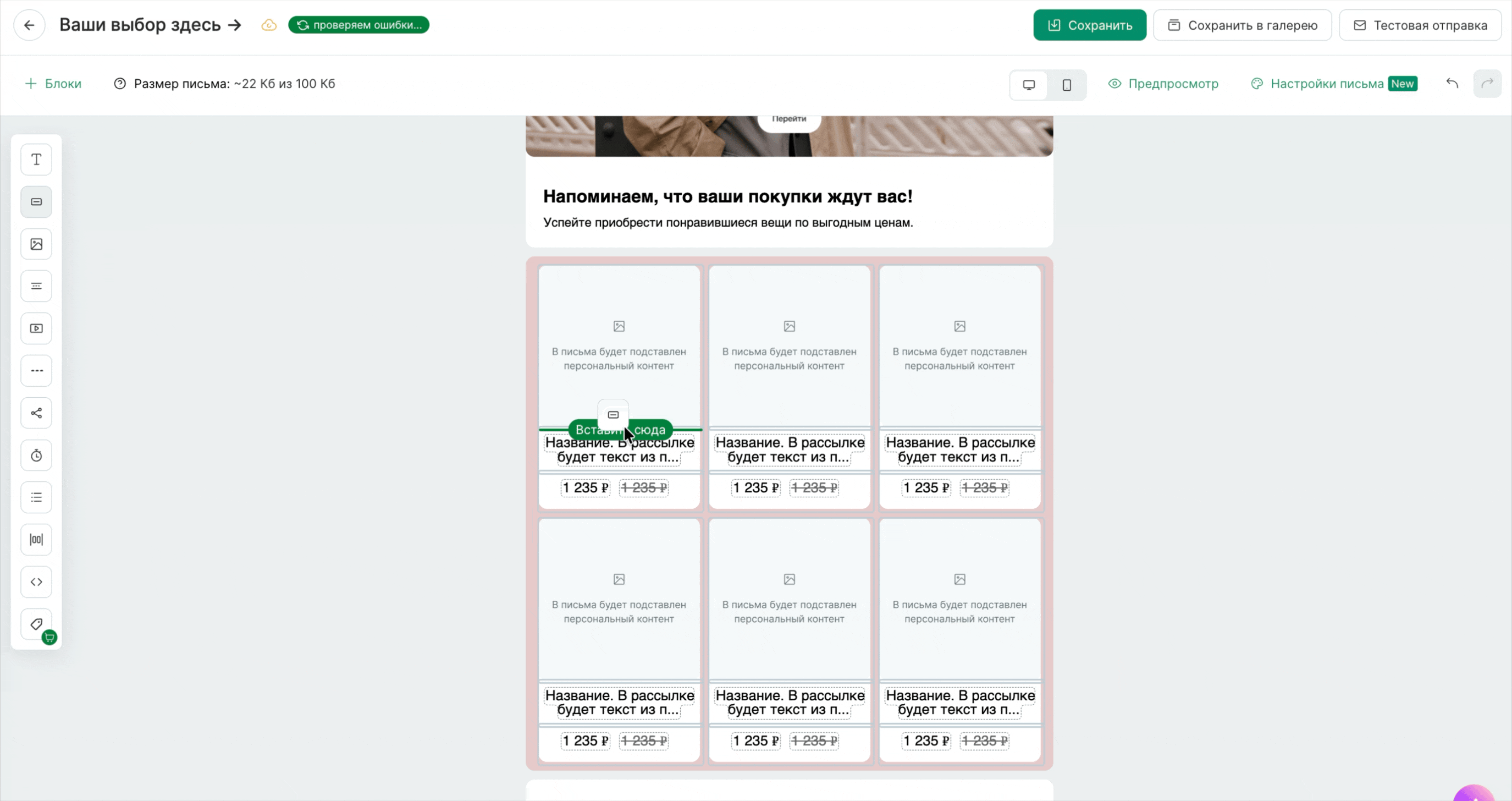Screen dimensions: 1512x801
Task: Select the Video block tool in sidebar
Action: pos(36,329)
